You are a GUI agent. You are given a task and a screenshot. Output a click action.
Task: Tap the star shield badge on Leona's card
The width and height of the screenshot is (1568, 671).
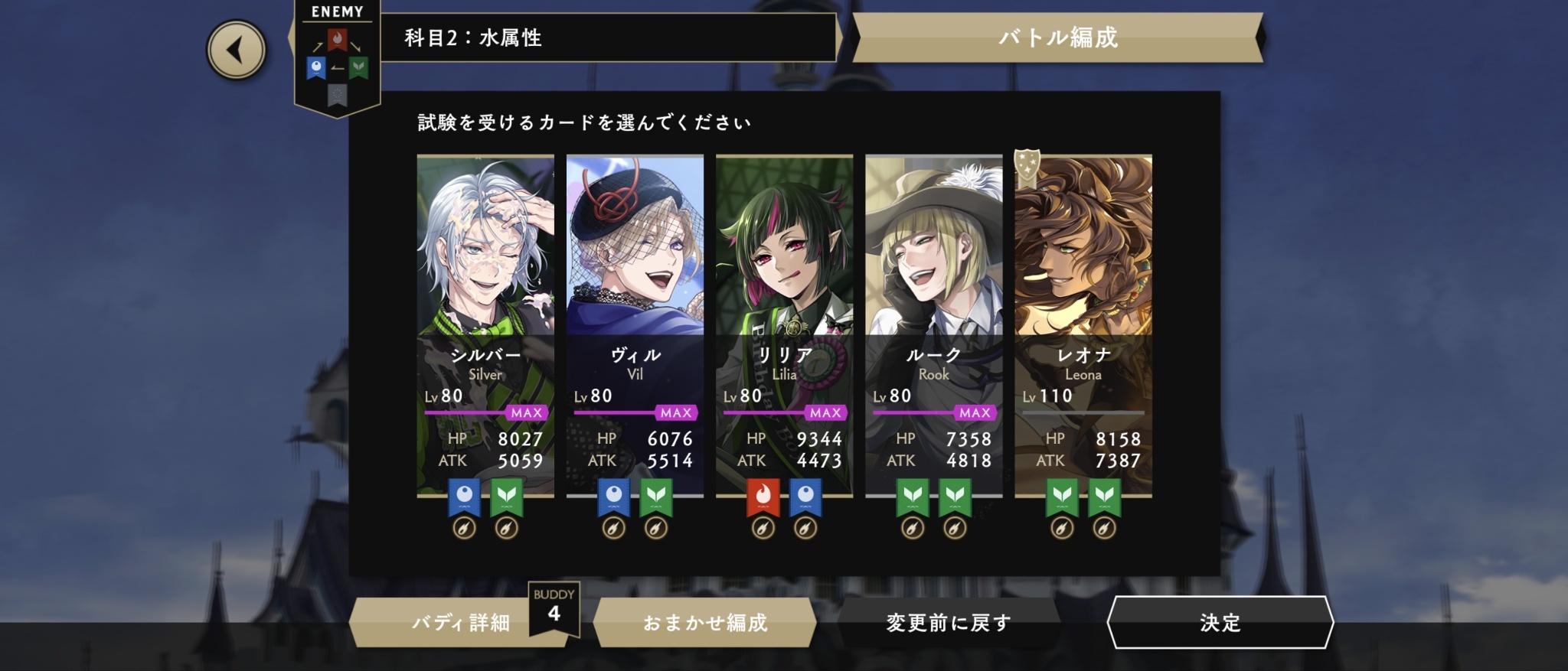pyautogui.click(x=1027, y=166)
